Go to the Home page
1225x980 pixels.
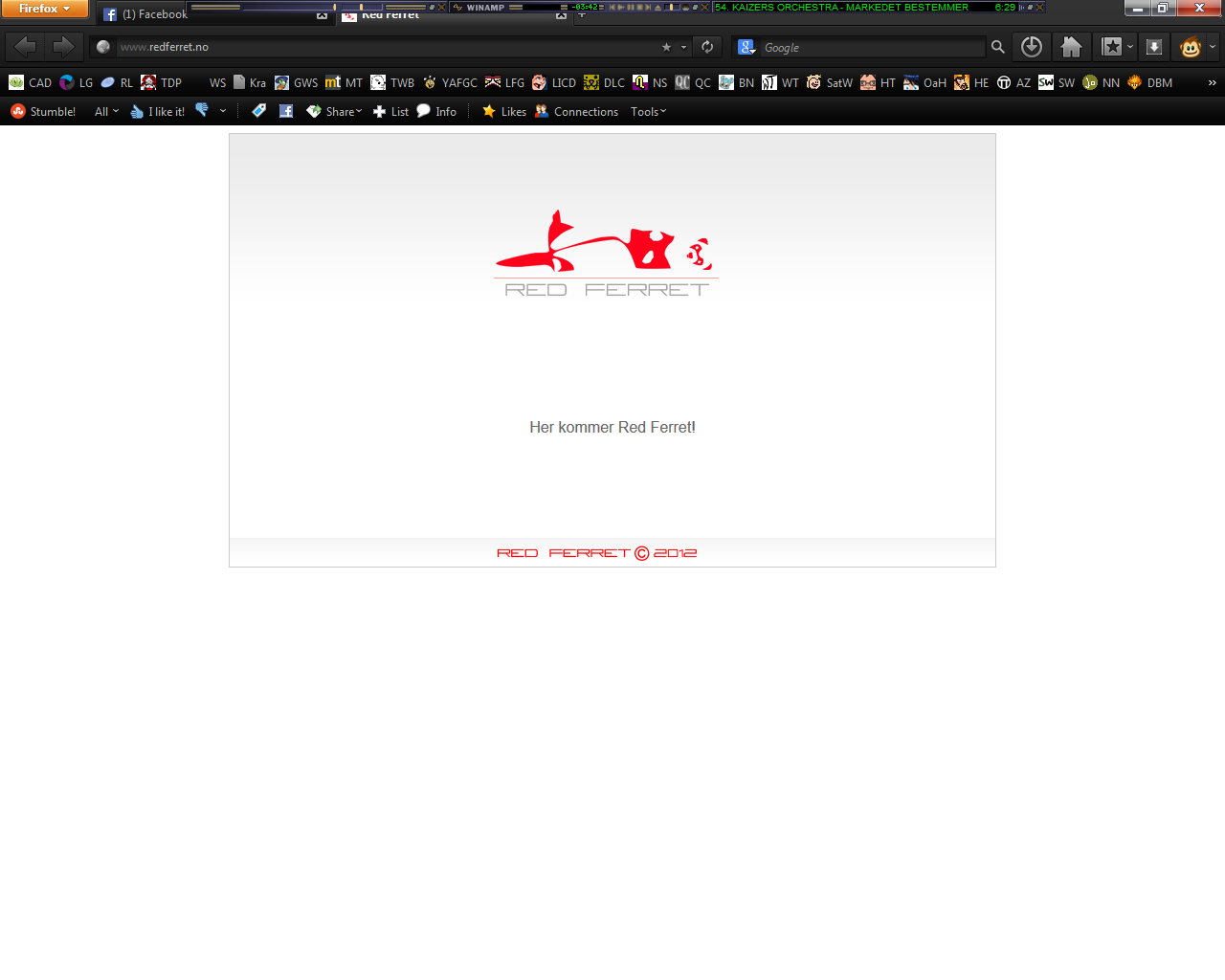(x=1071, y=47)
